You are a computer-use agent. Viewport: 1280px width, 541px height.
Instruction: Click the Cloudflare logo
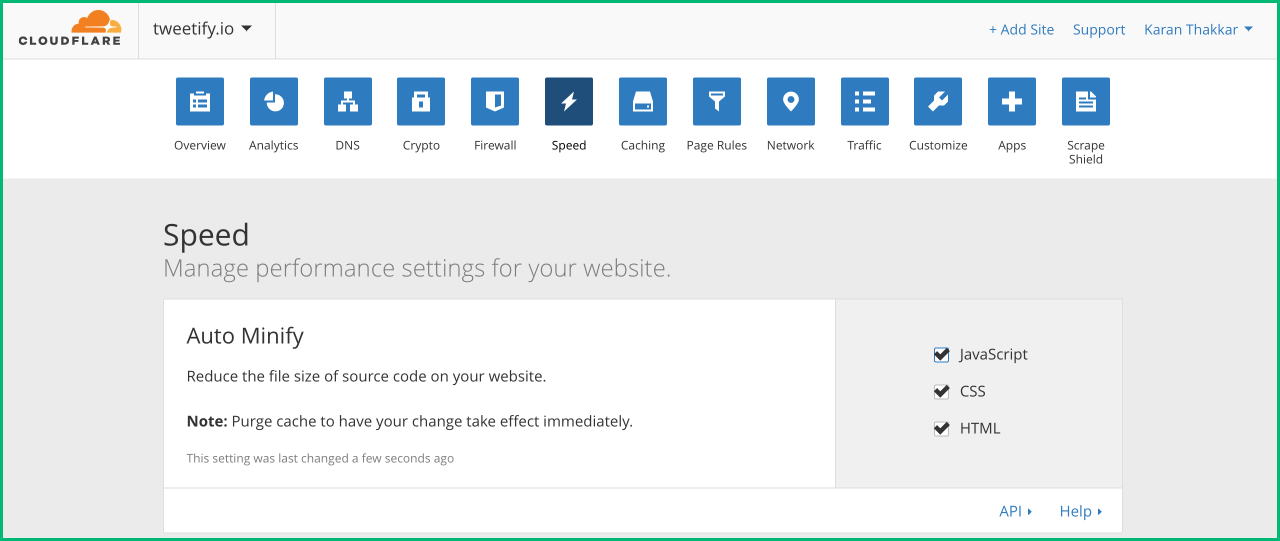click(69, 28)
